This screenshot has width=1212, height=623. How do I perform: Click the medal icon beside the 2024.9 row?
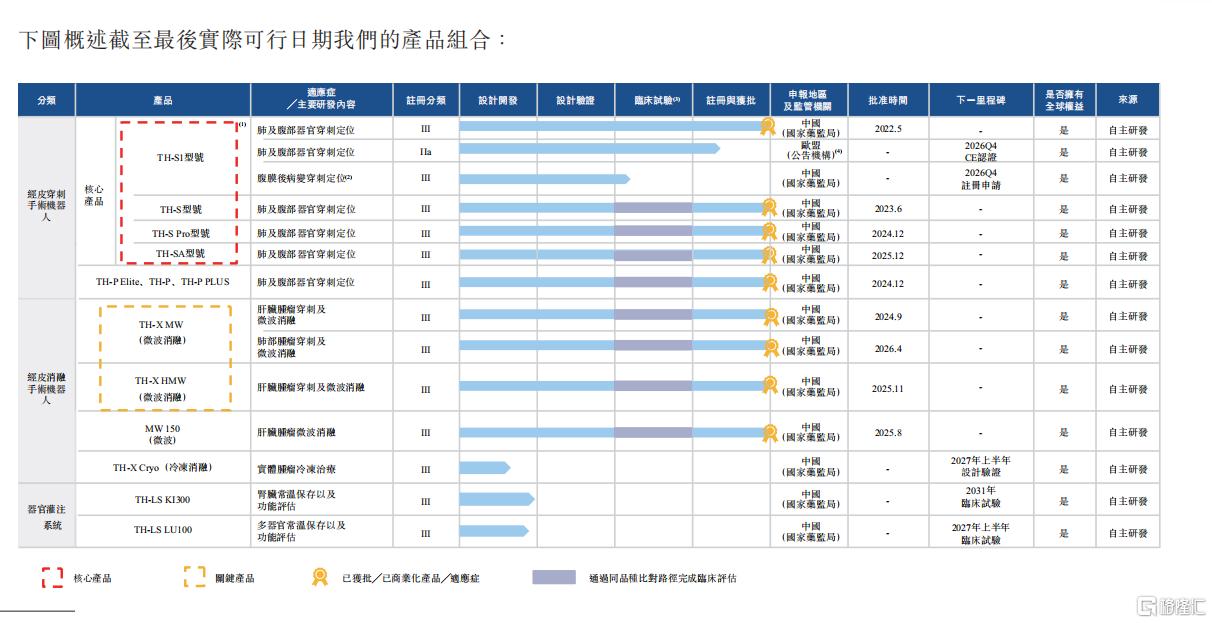(x=769, y=317)
